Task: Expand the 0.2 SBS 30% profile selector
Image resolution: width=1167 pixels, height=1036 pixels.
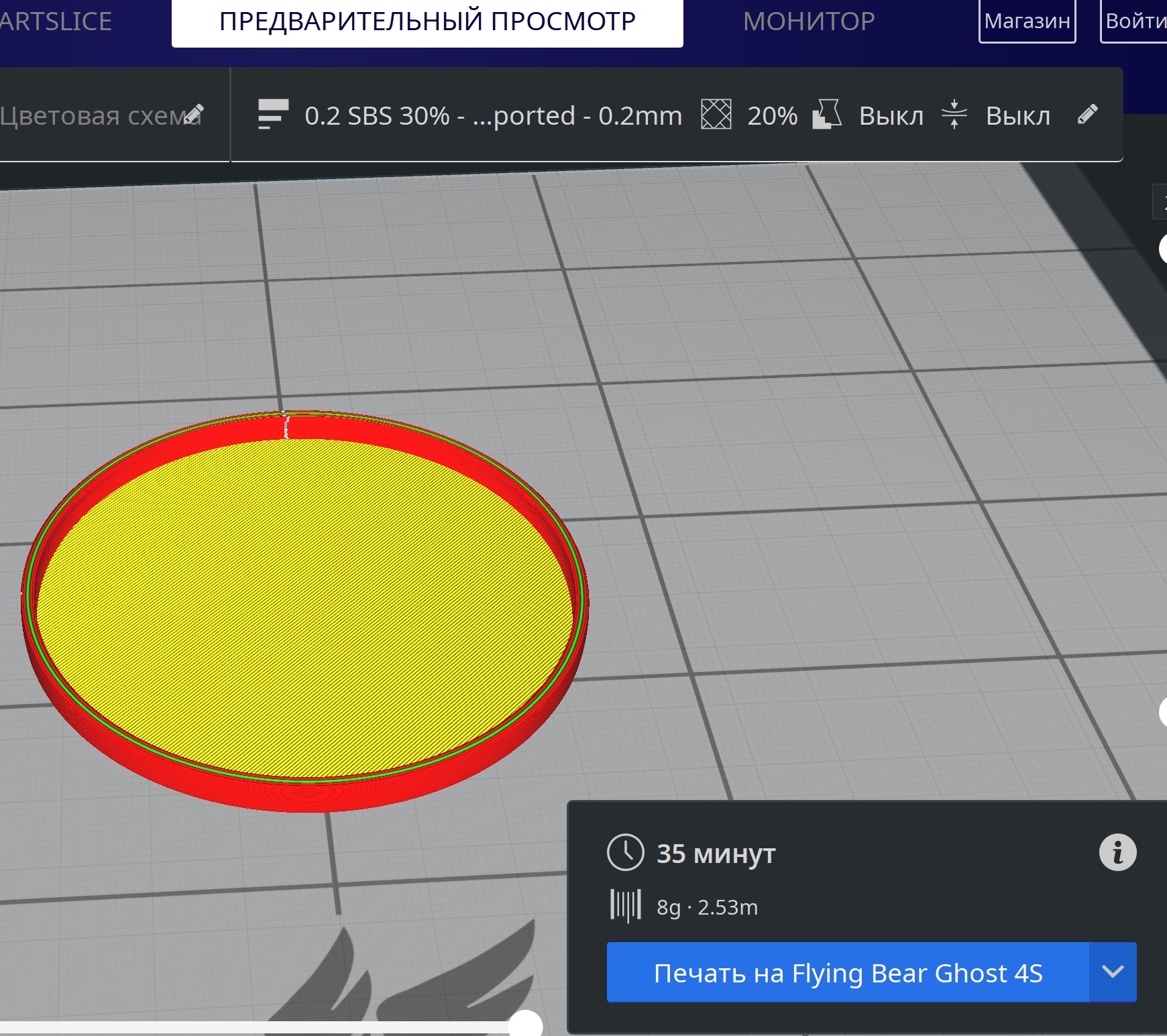Action: [493, 116]
